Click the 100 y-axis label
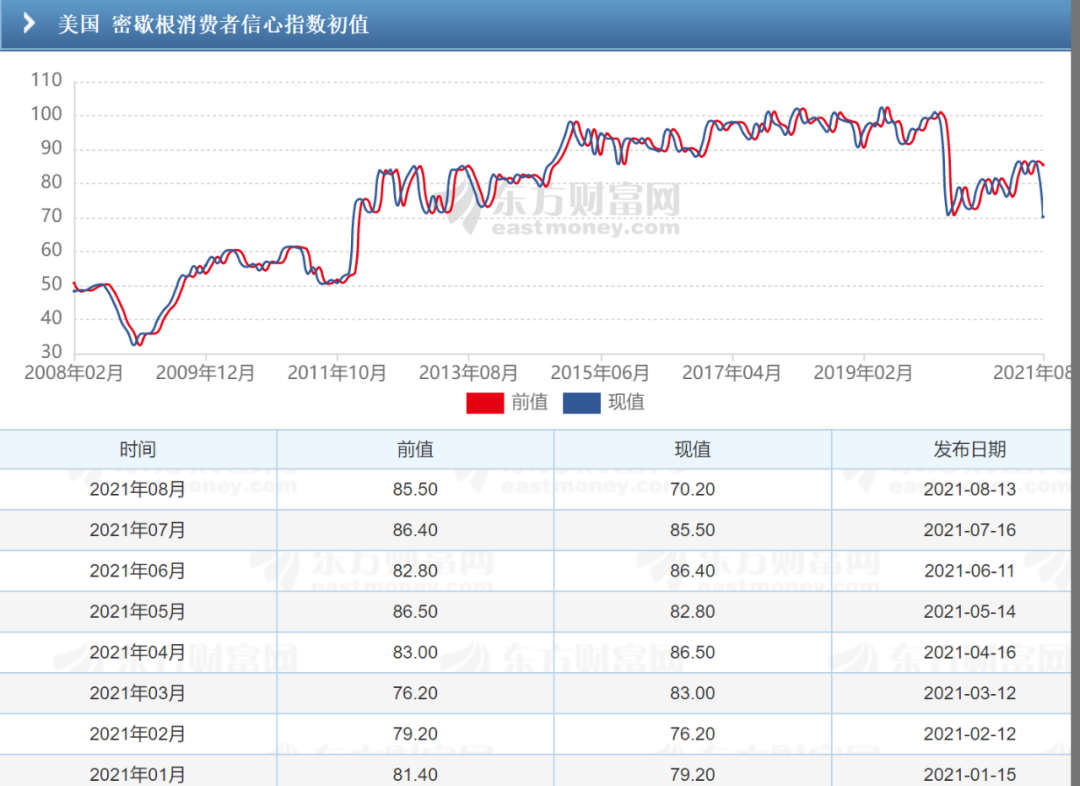Viewport: 1080px width, 786px height. [46, 114]
